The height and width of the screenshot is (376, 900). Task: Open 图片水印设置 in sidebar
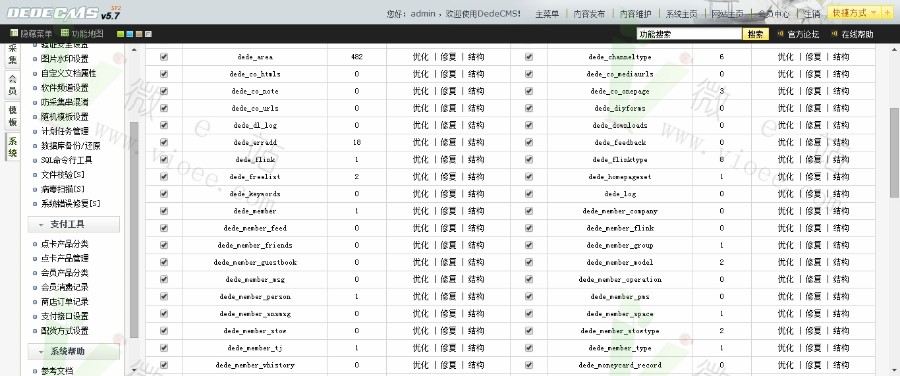(65, 59)
